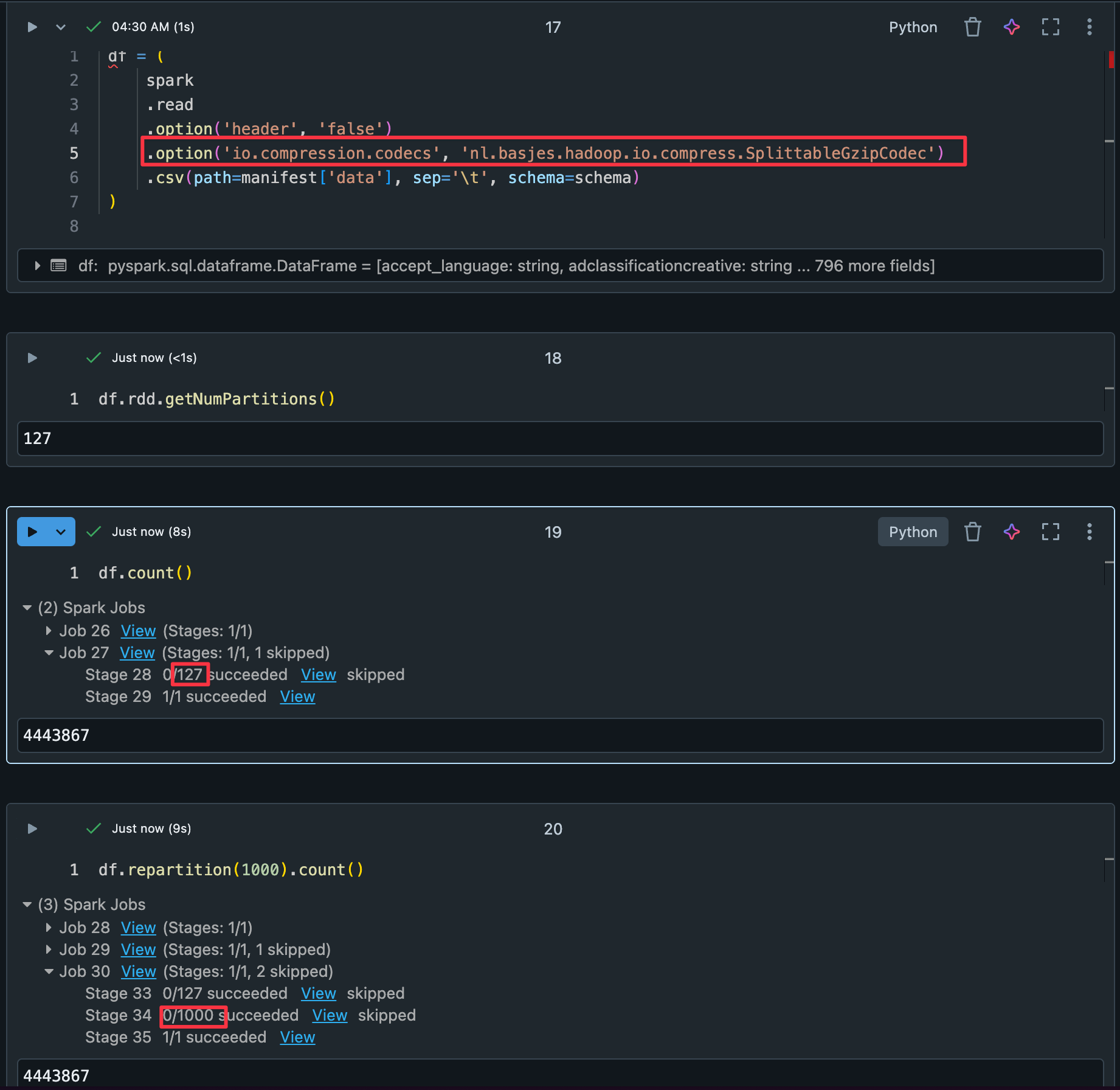Screen dimensions: 1120x1090
Task: Click the table icon beside df output
Action: (58, 265)
